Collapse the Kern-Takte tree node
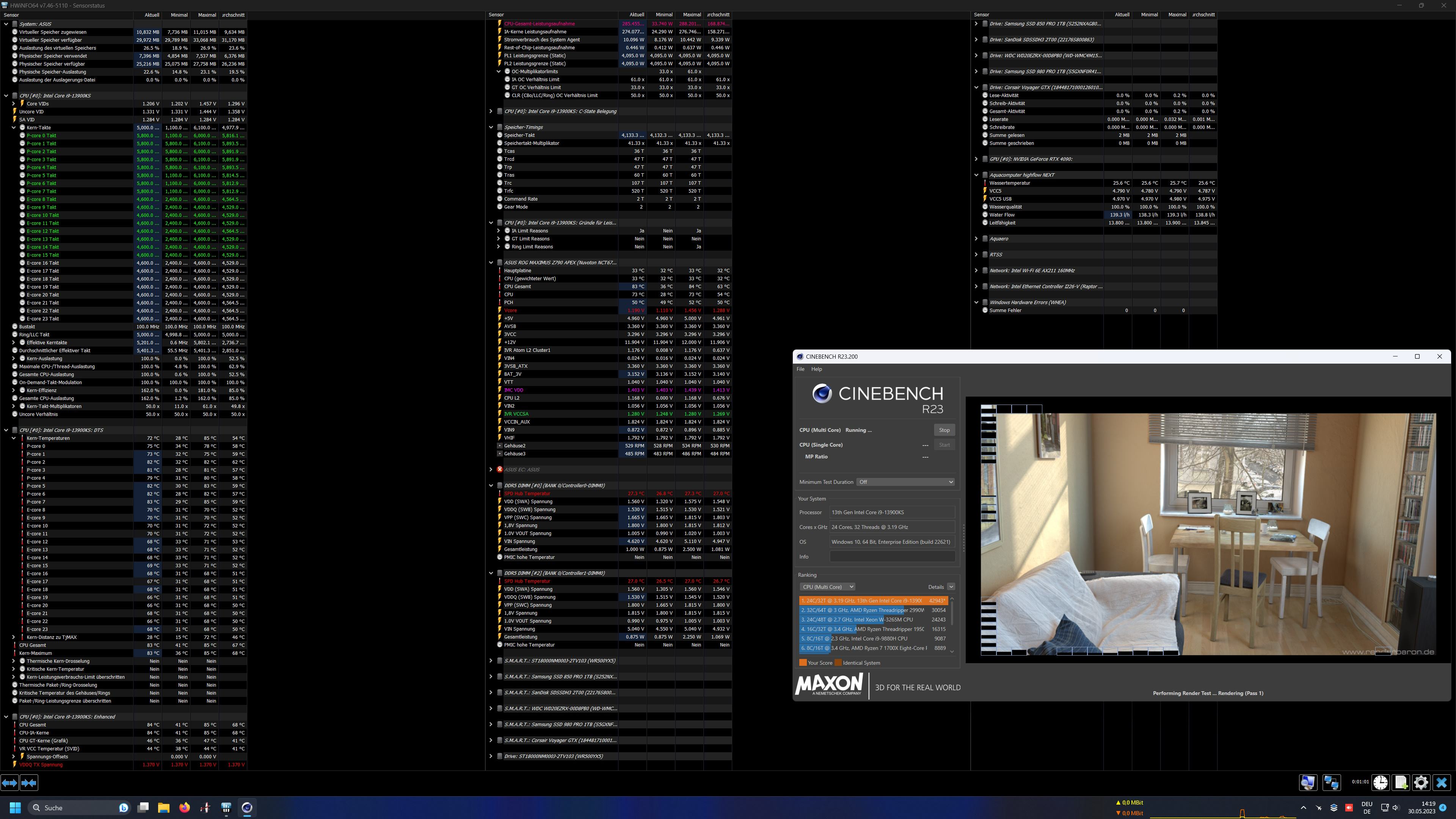Screen dimensions: 1456x819 (14, 127)
